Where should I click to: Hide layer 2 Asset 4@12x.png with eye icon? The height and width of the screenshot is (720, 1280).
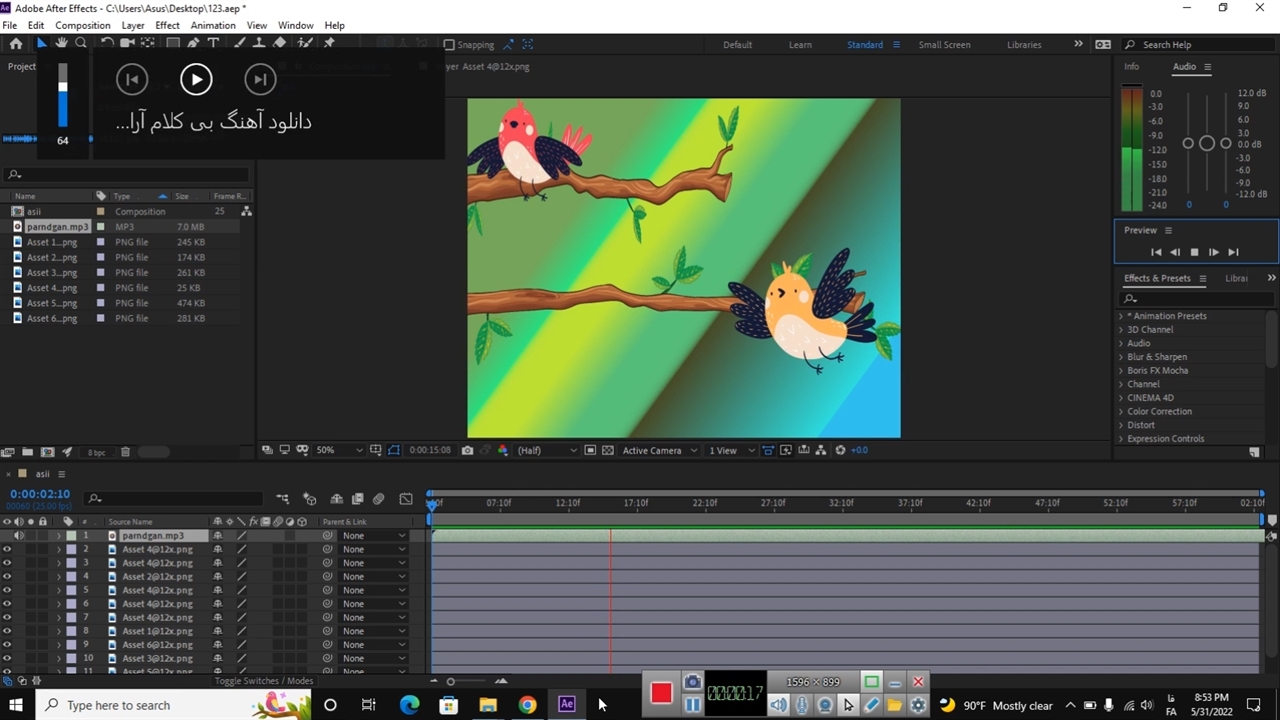click(x=7, y=549)
